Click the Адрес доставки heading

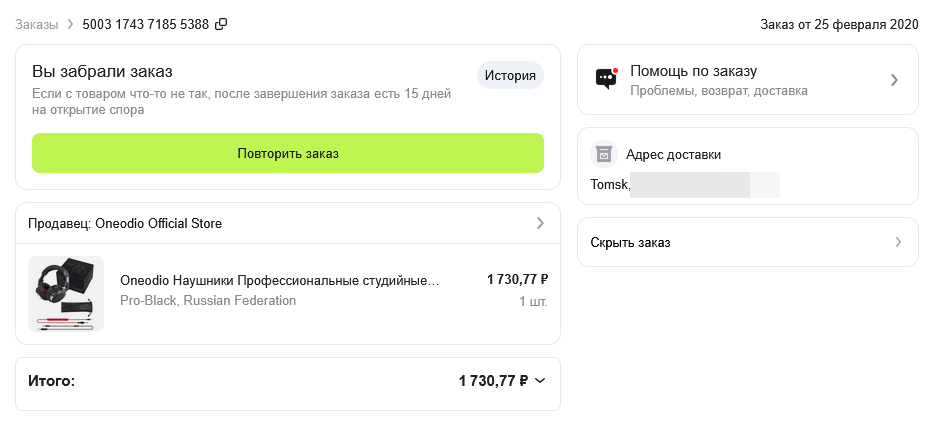coord(674,155)
